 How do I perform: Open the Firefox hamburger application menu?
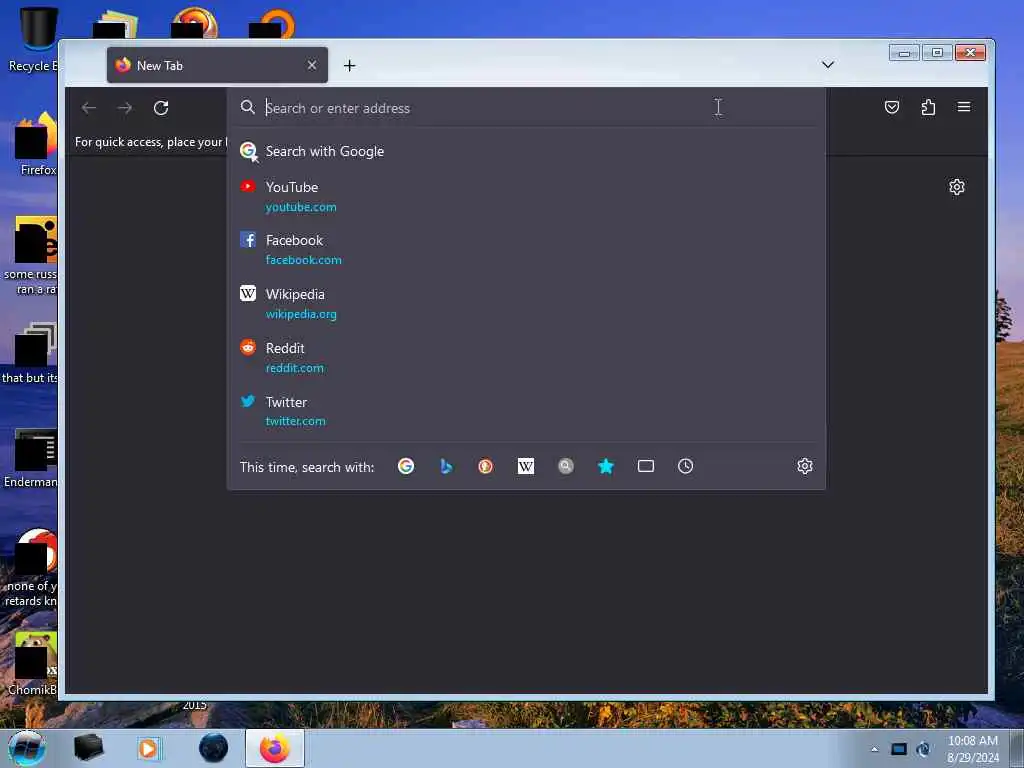964,106
